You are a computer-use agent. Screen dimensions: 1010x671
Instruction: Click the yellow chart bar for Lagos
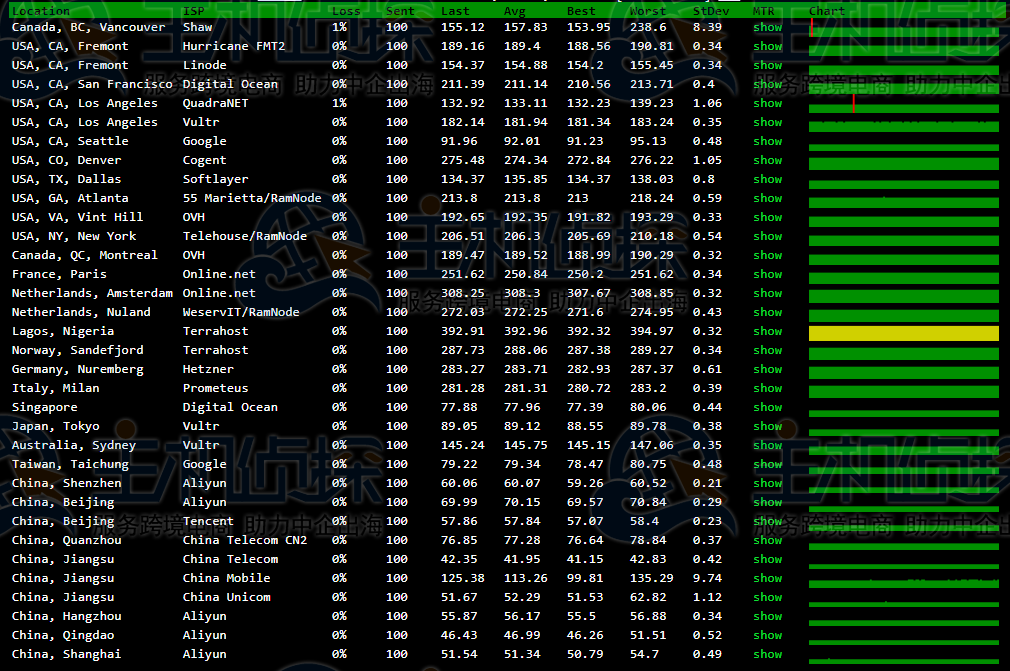[903, 332]
